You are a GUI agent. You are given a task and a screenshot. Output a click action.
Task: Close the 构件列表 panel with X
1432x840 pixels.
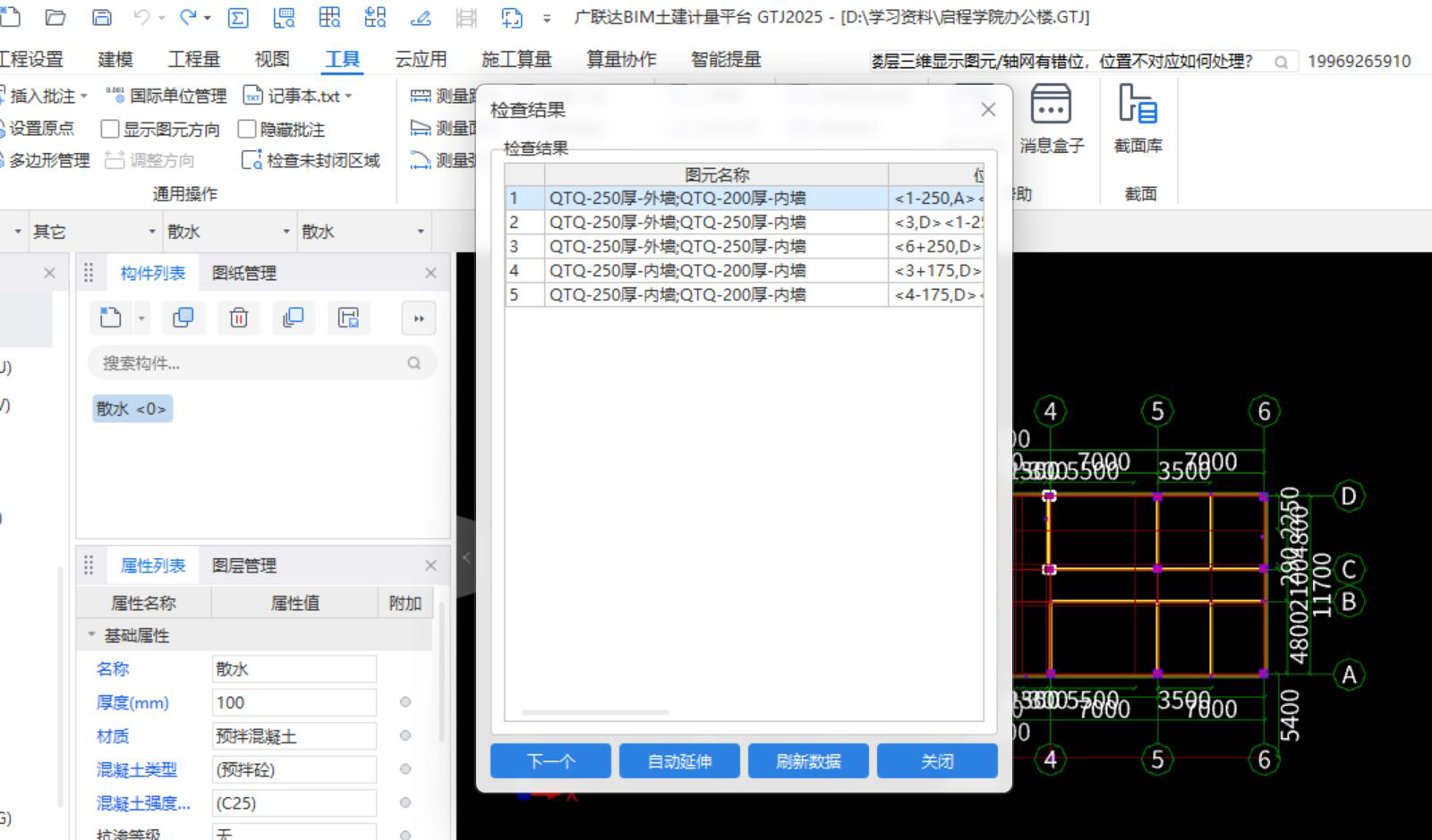[x=430, y=273]
